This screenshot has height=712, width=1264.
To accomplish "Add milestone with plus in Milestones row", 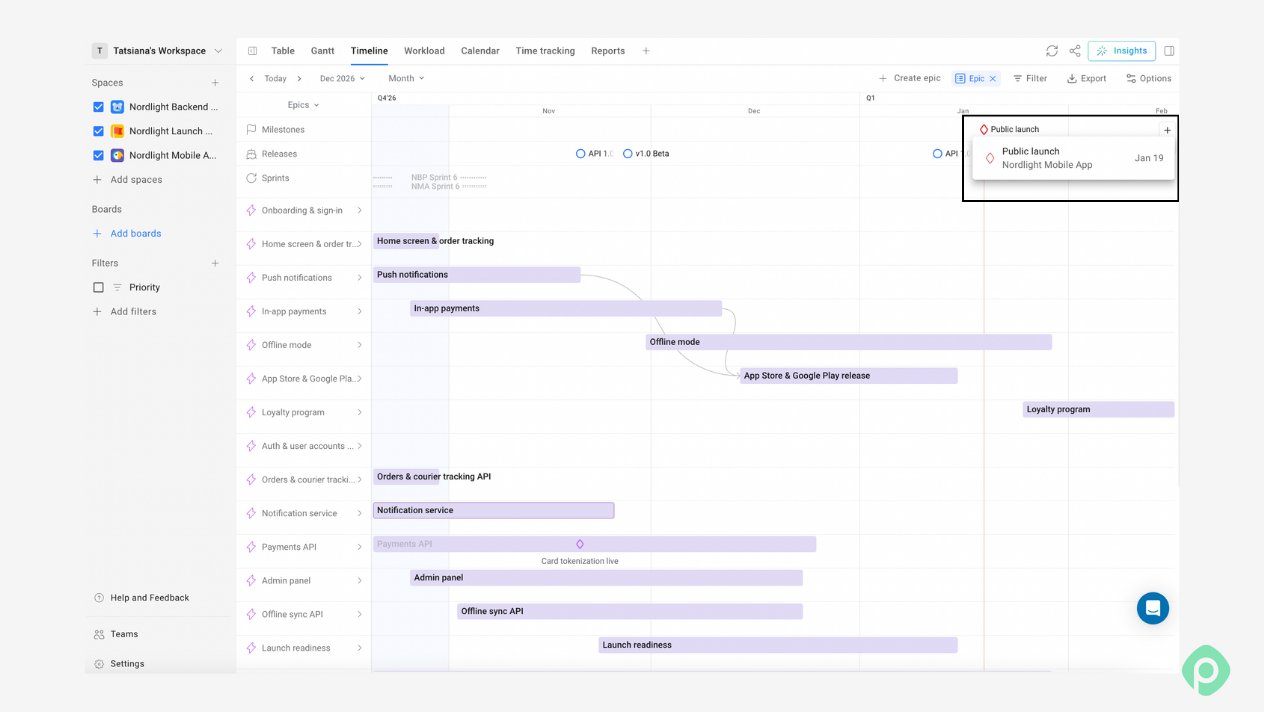I will [1167, 130].
